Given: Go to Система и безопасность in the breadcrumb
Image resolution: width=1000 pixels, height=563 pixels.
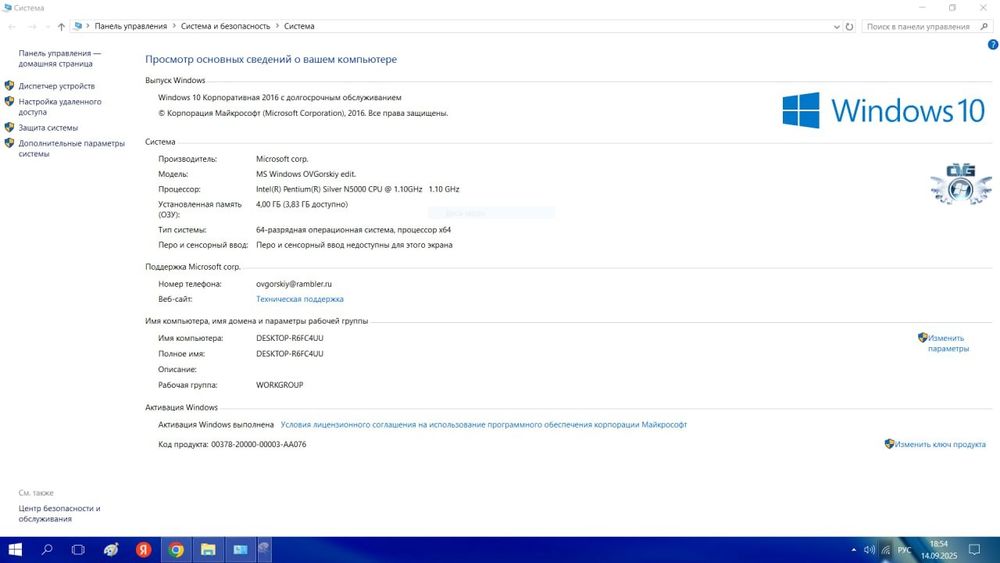Looking at the screenshot, I should [226, 26].
